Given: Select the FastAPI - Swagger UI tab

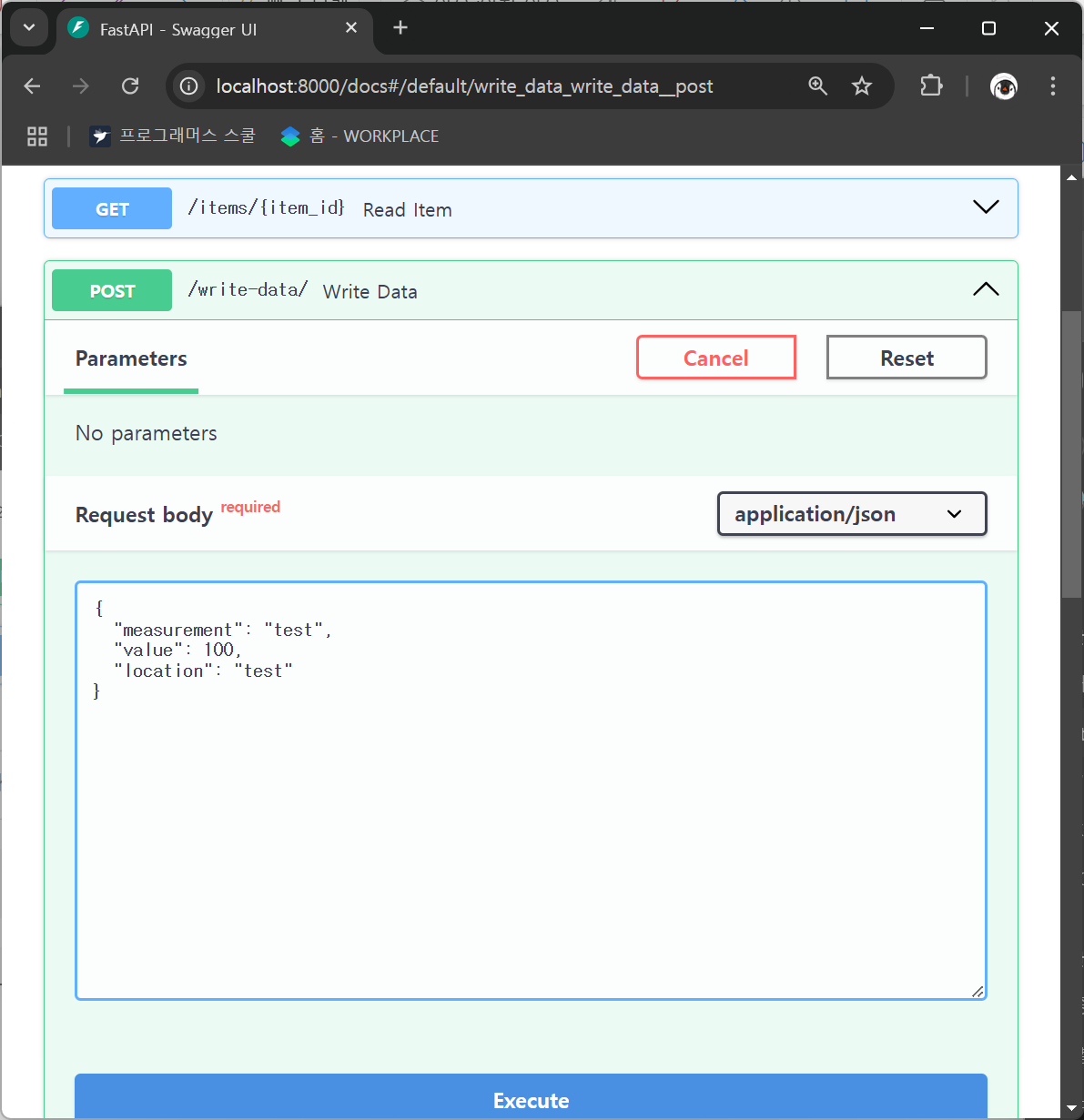Looking at the screenshot, I should [216, 29].
